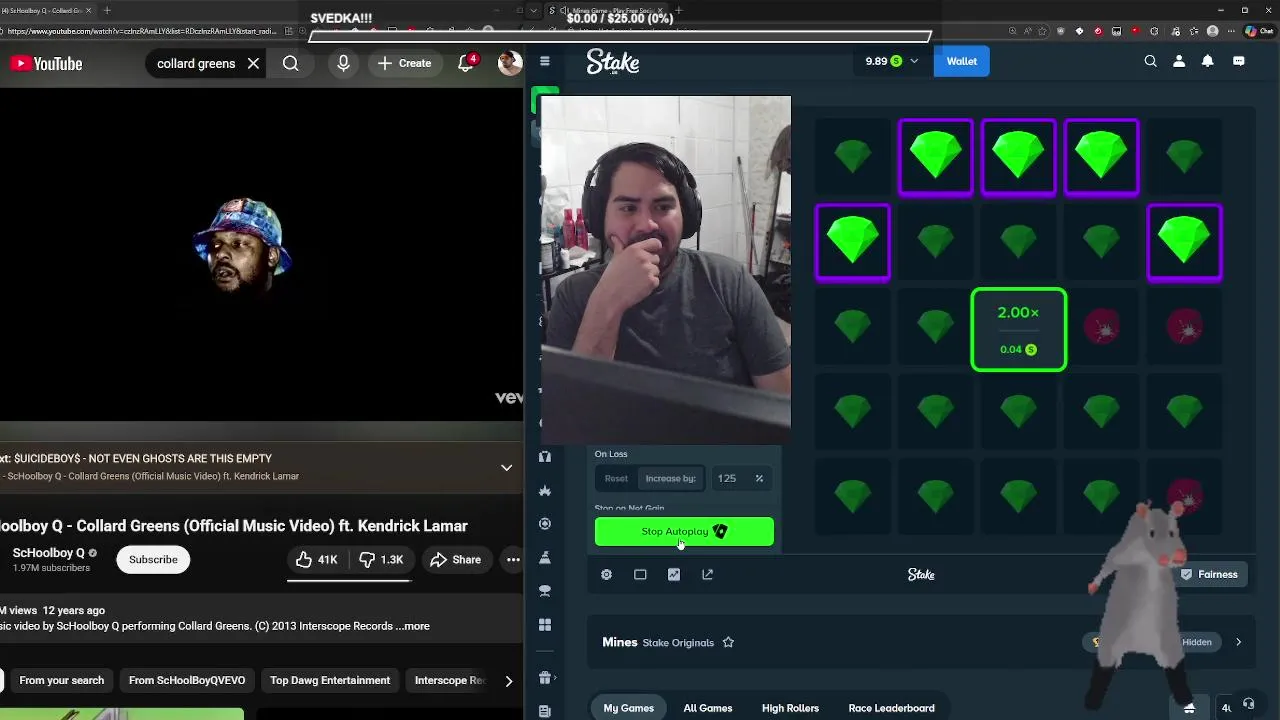Open the live stats chart icon
1280x720 pixels.
pos(674,574)
